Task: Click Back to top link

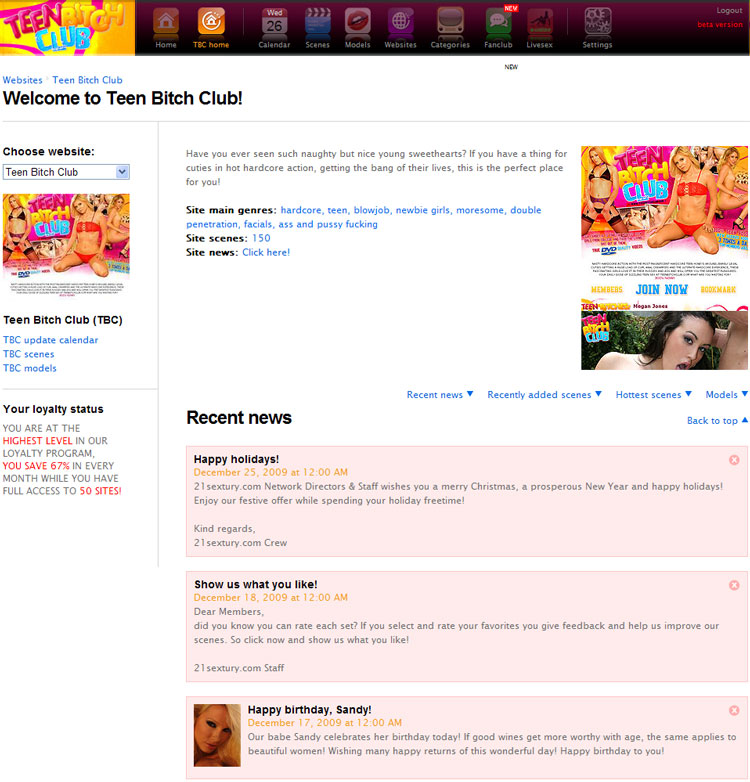Action: (x=717, y=420)
